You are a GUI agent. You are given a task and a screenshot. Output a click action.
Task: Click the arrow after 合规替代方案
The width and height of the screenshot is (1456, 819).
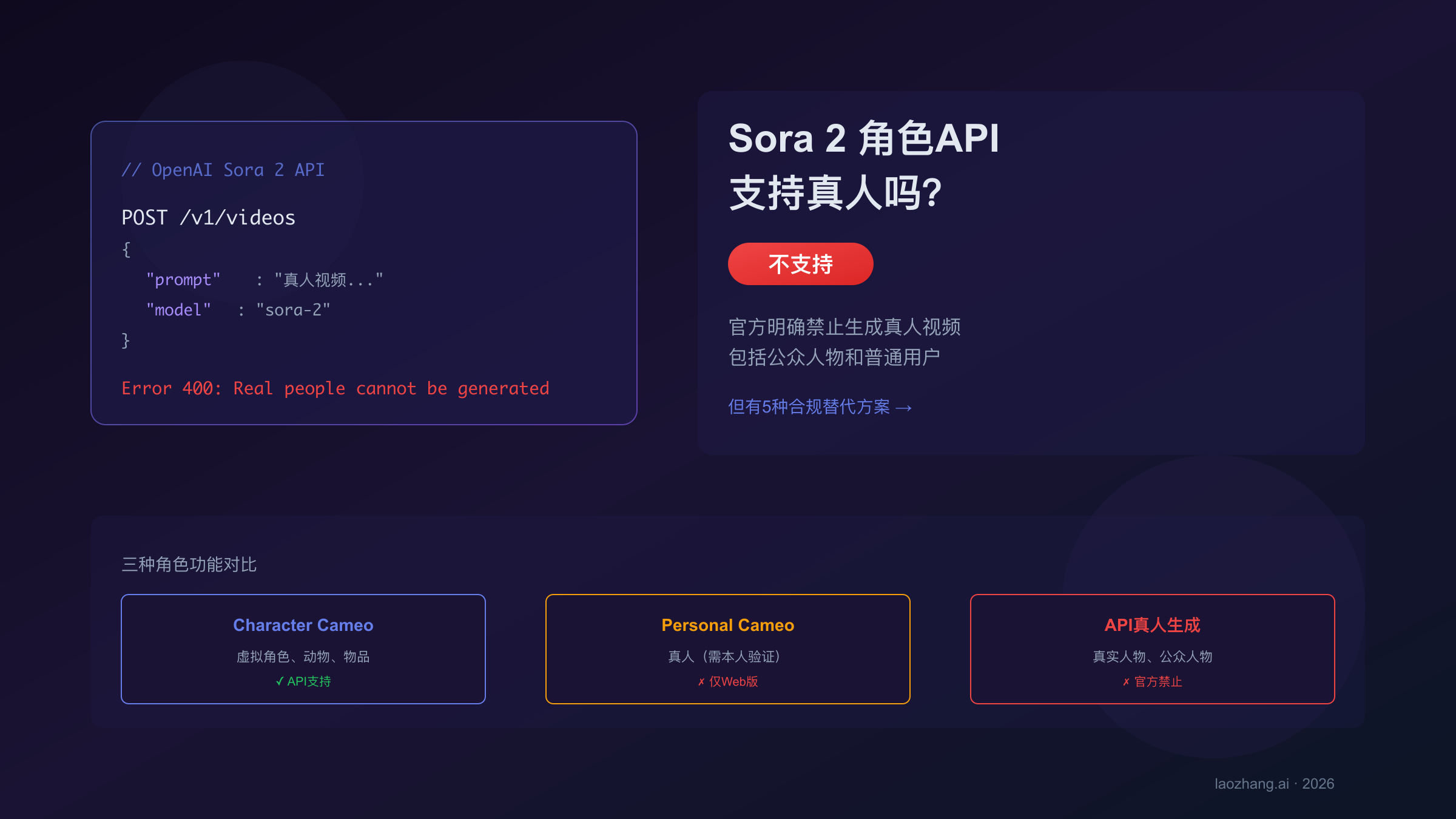click(903, 408)
